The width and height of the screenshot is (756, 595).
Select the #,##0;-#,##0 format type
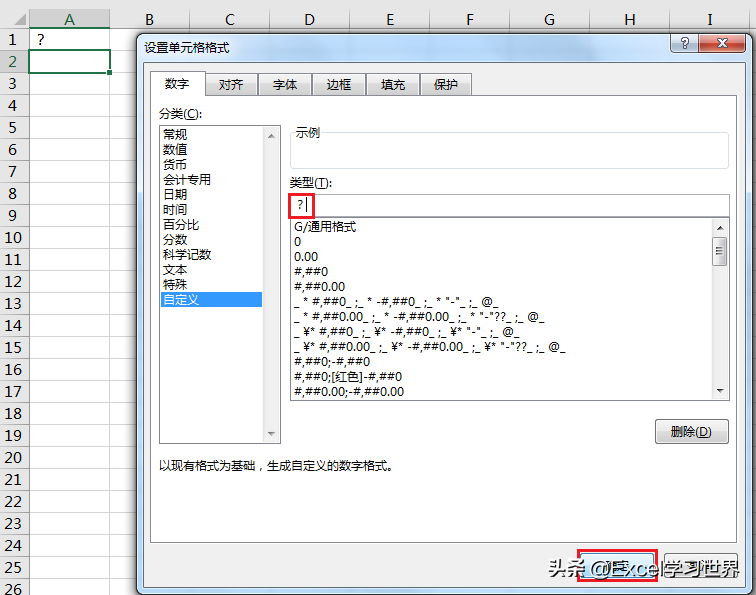click(x=502, y=362)
